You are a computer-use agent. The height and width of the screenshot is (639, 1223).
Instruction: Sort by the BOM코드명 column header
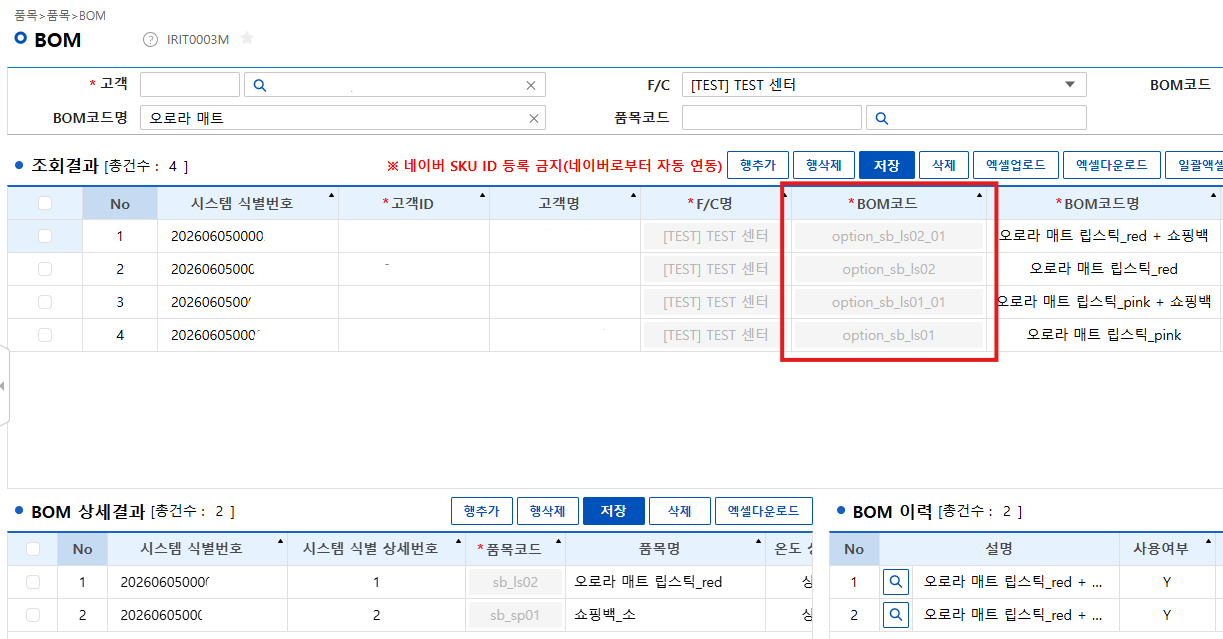pyautogui.click(x=1104, y=203)
